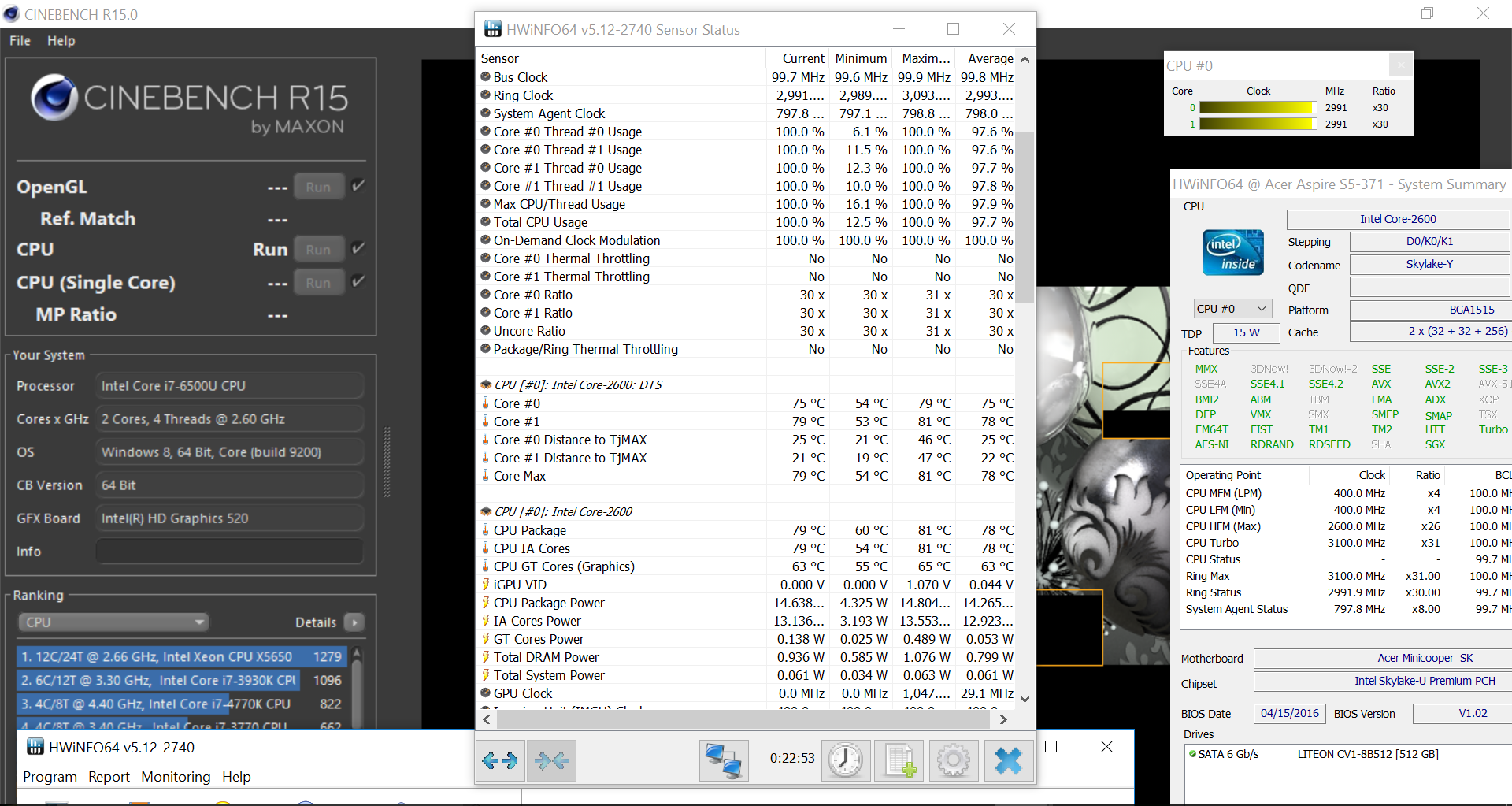The image size is (1512, 806).
Task: Click the thermometer icon for CPU GT Cores
Action: coord(486,566)
